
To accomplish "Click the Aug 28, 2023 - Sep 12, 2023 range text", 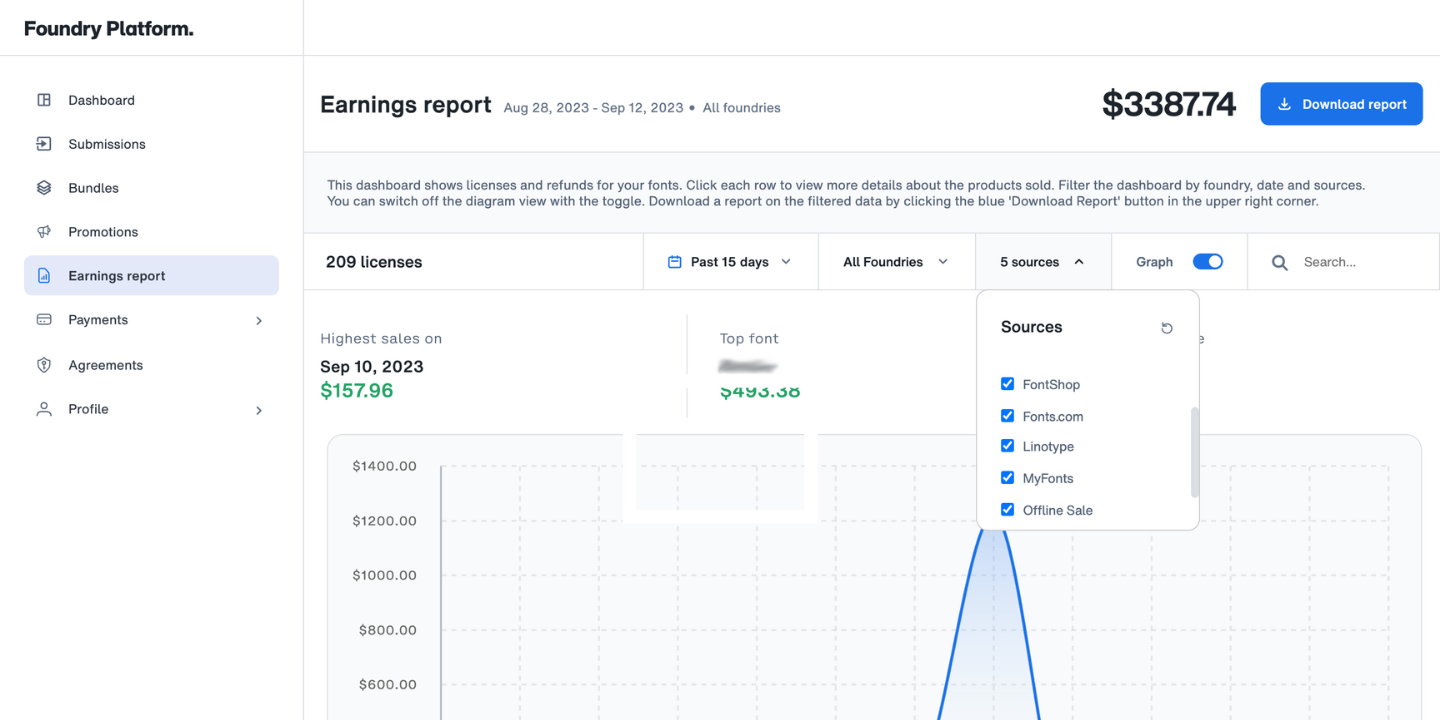I will click(x=593, y=108).
